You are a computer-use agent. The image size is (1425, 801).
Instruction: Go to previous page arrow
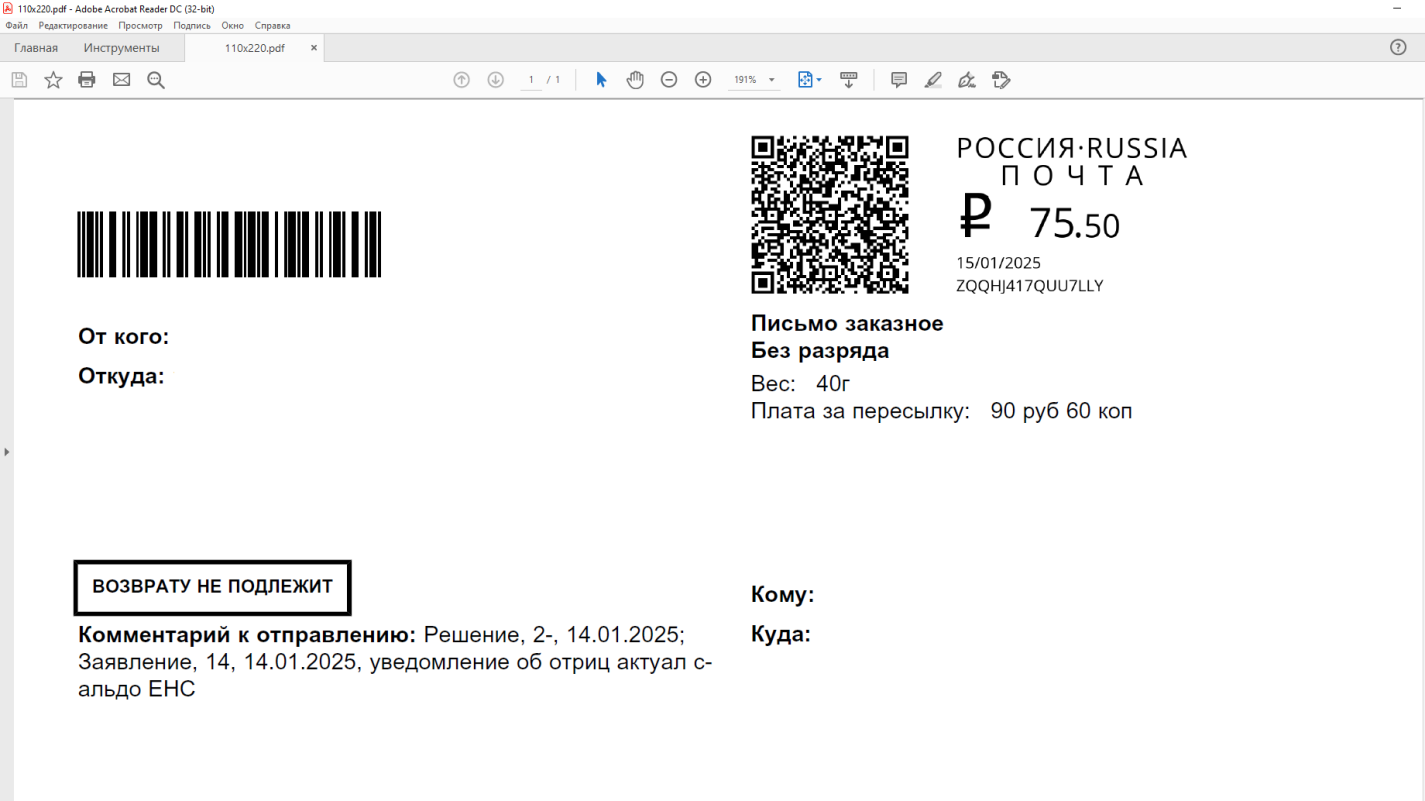461,80
